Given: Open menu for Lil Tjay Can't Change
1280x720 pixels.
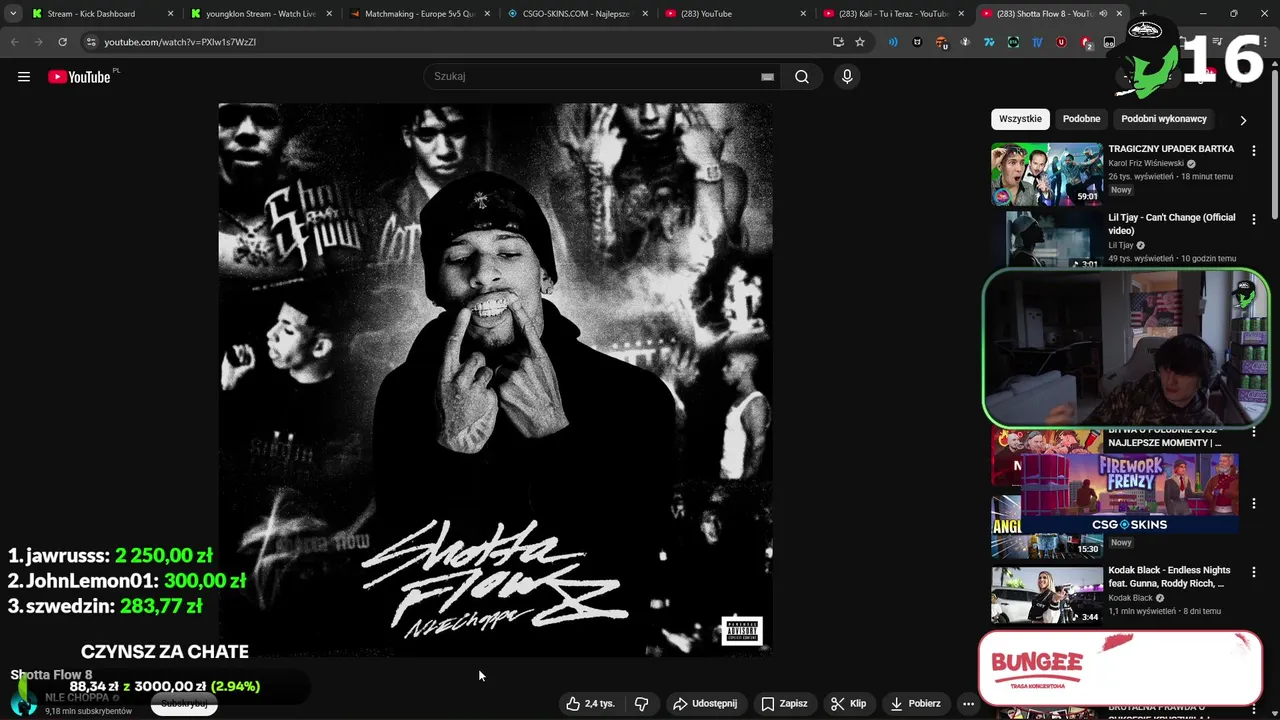Looking at the screenshot, I should 1254,220.
